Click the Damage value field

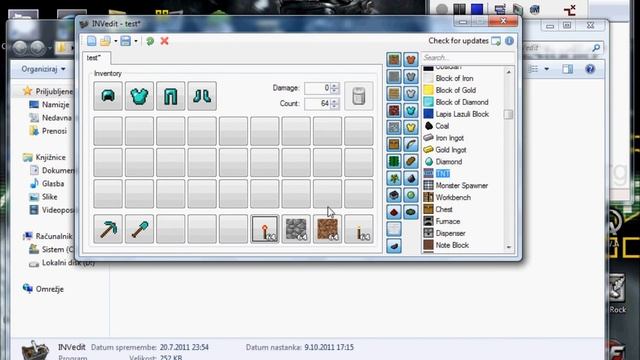(317, 88)
